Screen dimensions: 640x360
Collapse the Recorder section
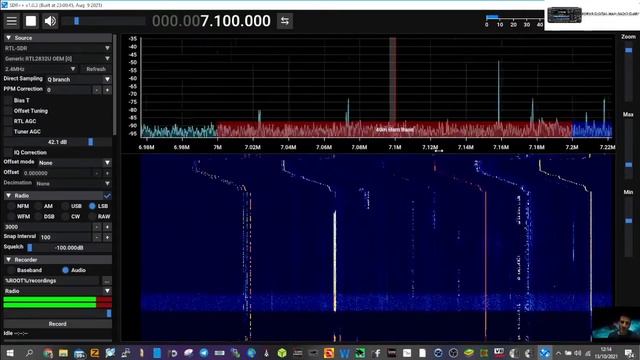[x=57, y=260]
